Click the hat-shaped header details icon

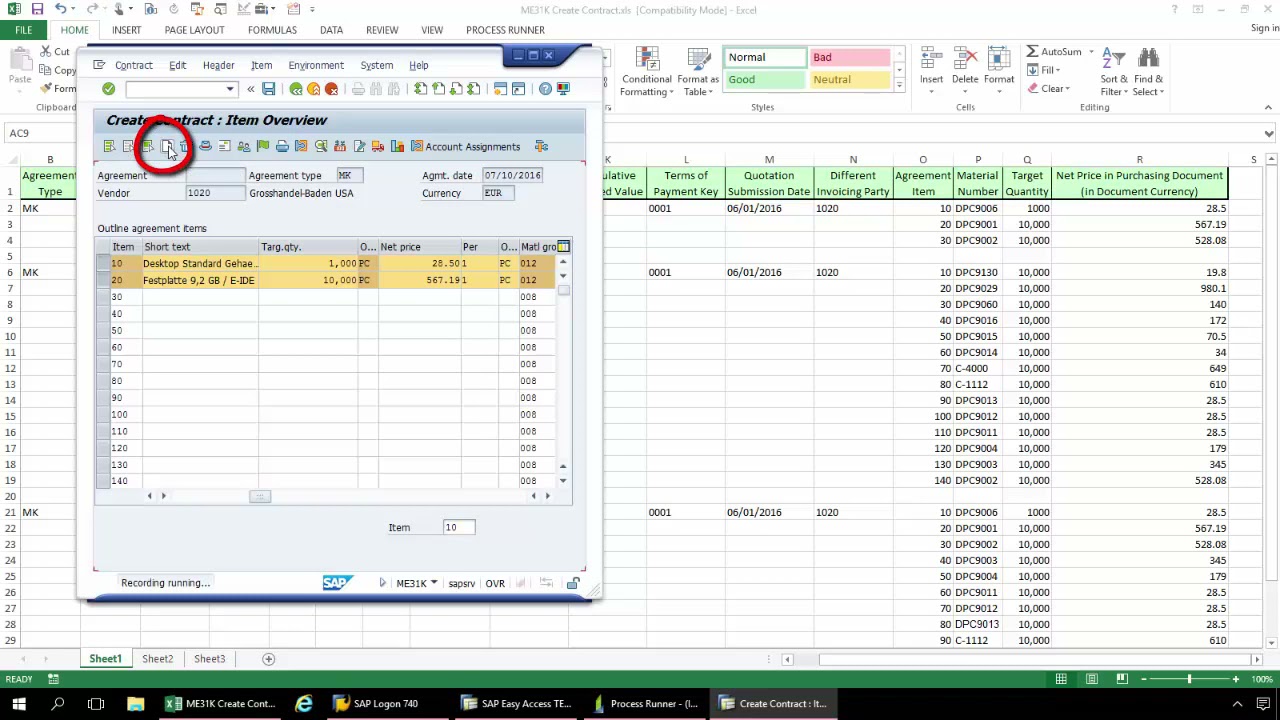coord(205,147)
